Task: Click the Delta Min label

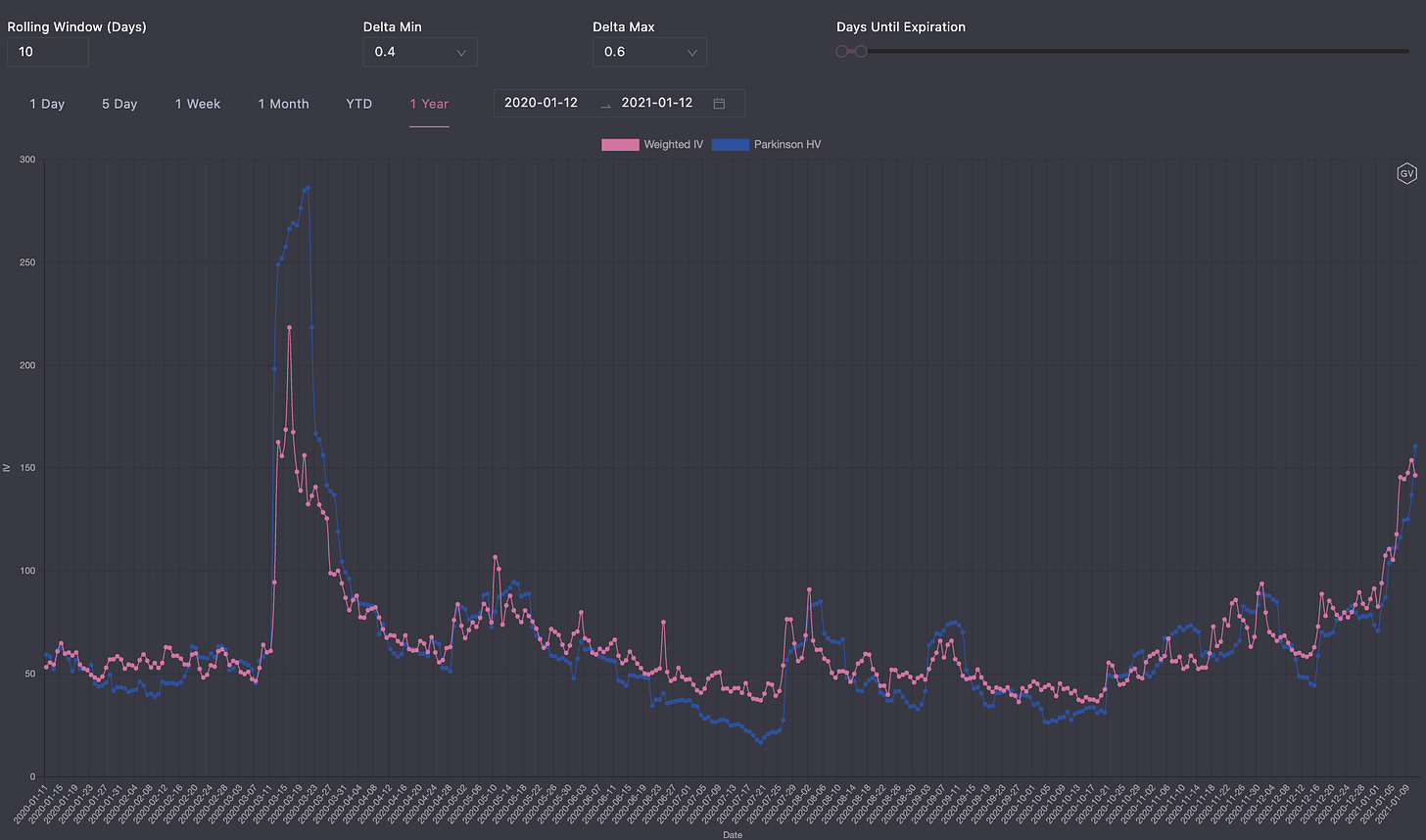Action: 393,26
